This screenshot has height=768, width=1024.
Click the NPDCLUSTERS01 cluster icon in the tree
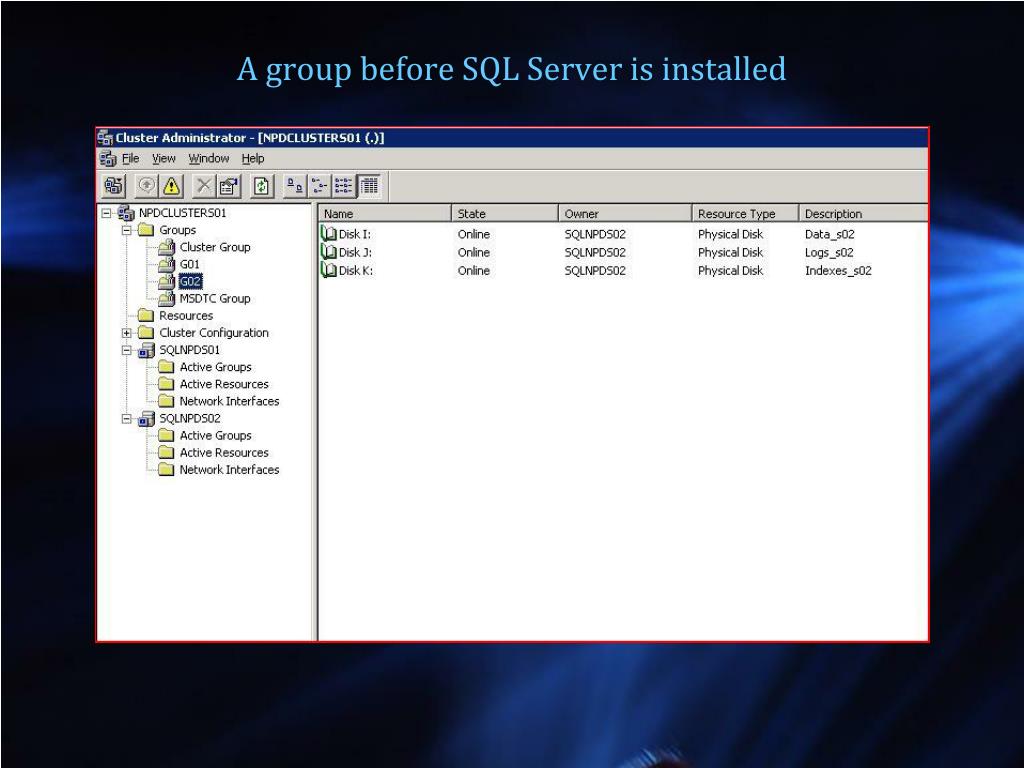coord(126,213)
